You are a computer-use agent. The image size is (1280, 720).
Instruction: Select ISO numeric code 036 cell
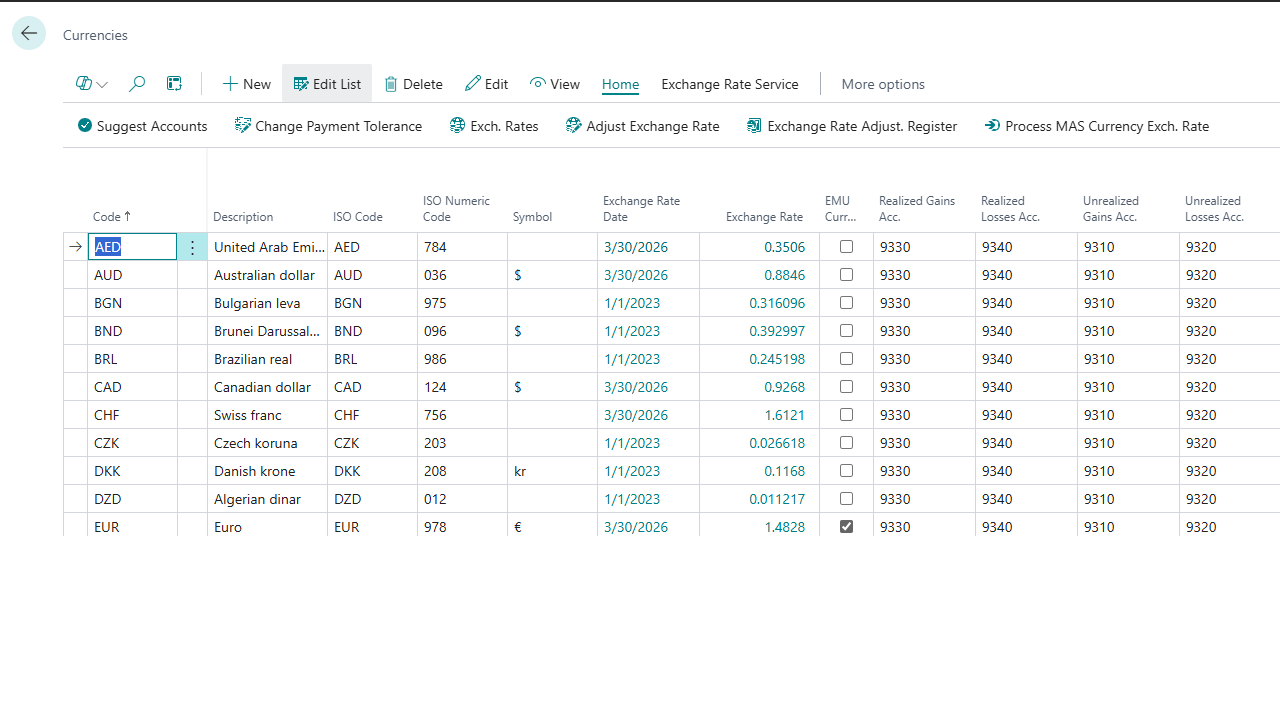[x=462, y=275]
